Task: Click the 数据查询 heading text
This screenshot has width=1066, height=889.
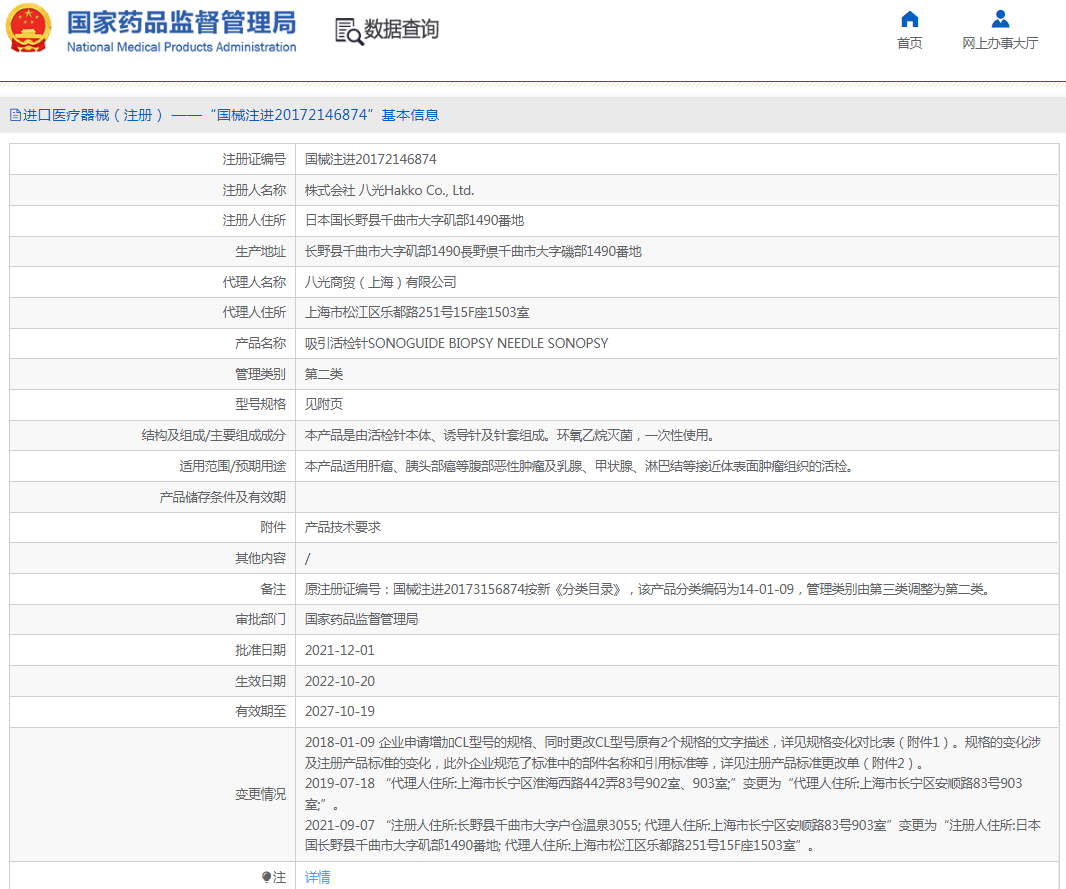Action: coord(402,30)
